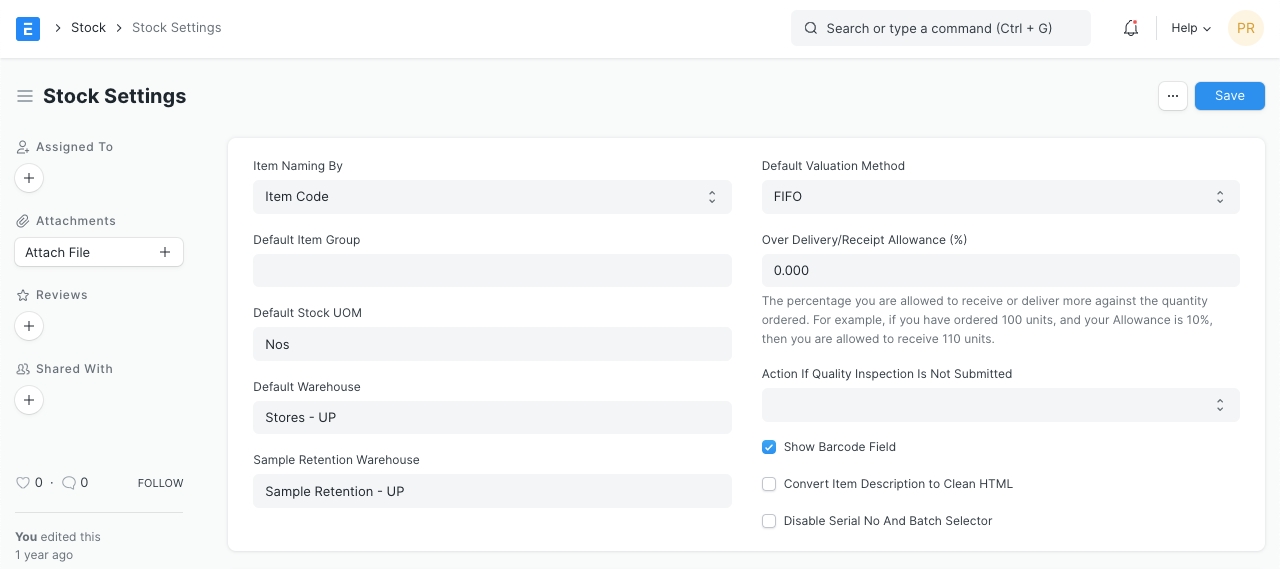Click the comment bubble icon
The image size is (1280, 569).
pyautogui.click(x=69, y=483)
